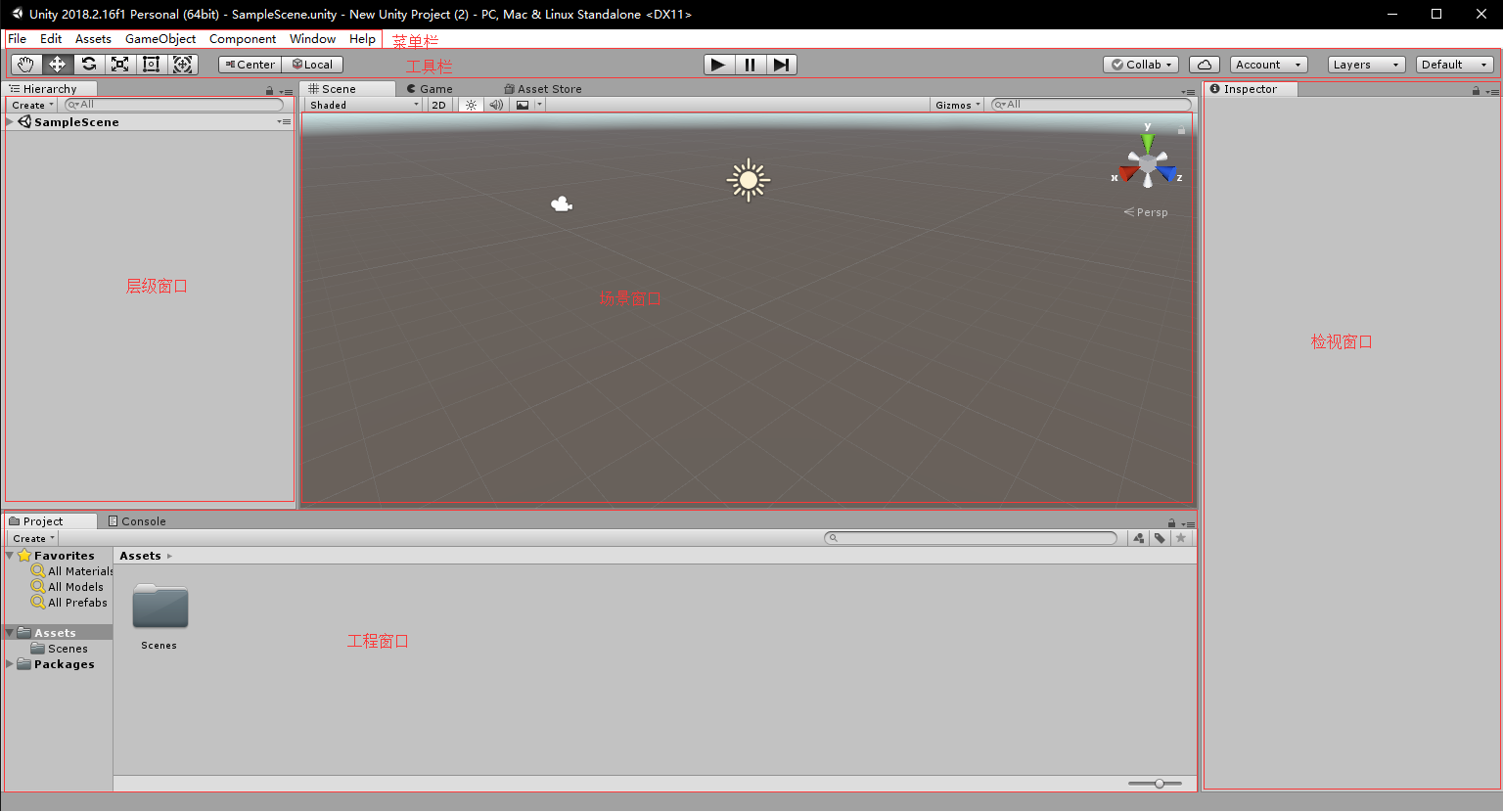Open the GameObject menu

click(x=159, y=38)
